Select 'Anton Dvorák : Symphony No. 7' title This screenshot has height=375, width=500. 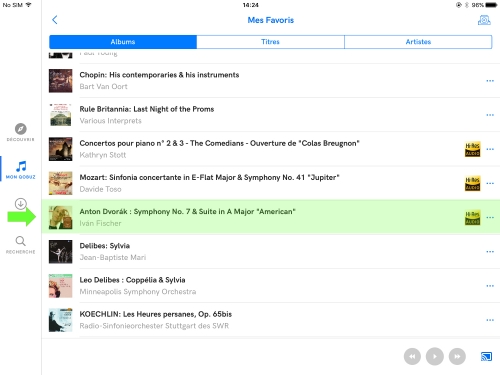(187, 212)
